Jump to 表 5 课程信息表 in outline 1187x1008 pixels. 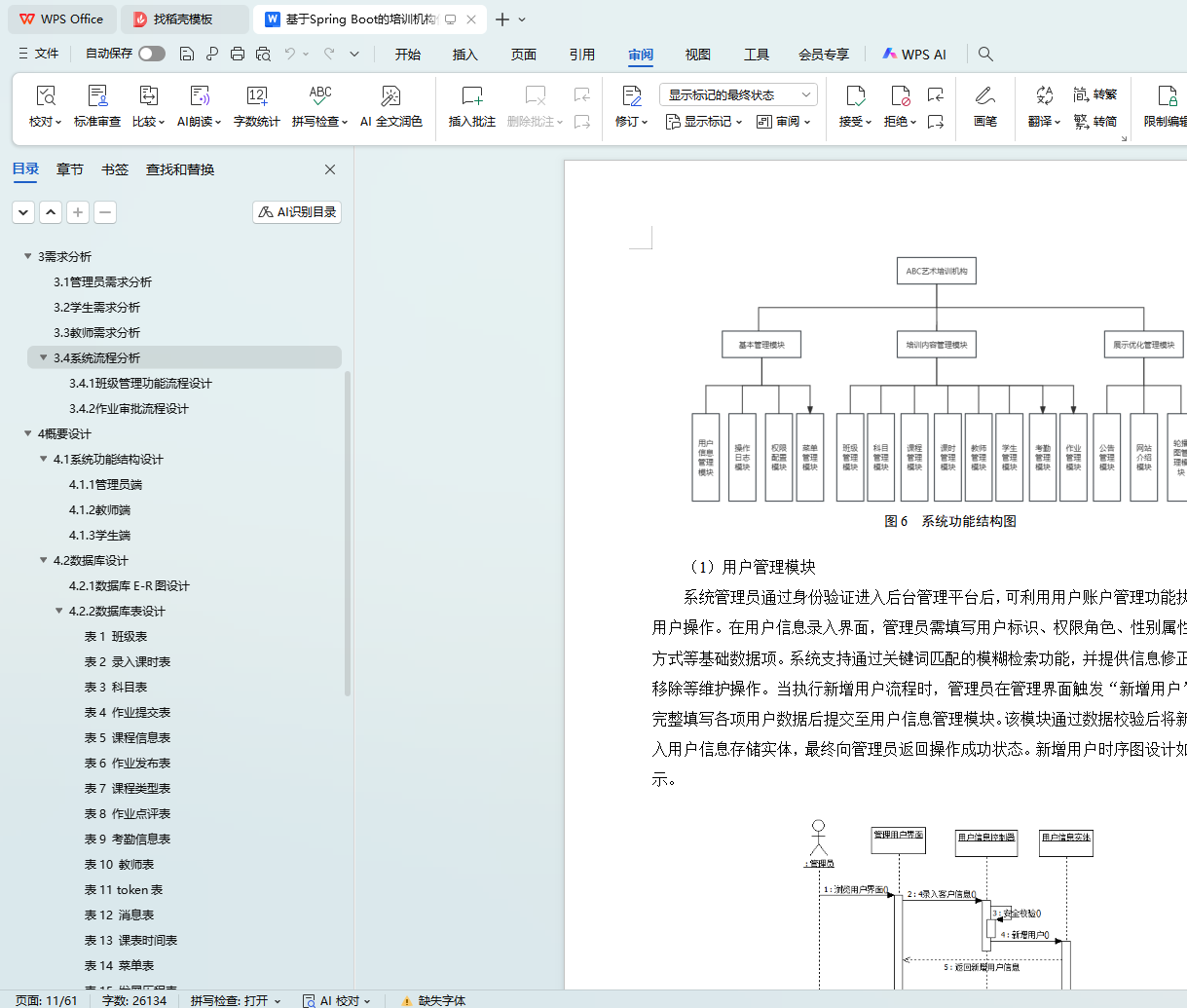127,737
